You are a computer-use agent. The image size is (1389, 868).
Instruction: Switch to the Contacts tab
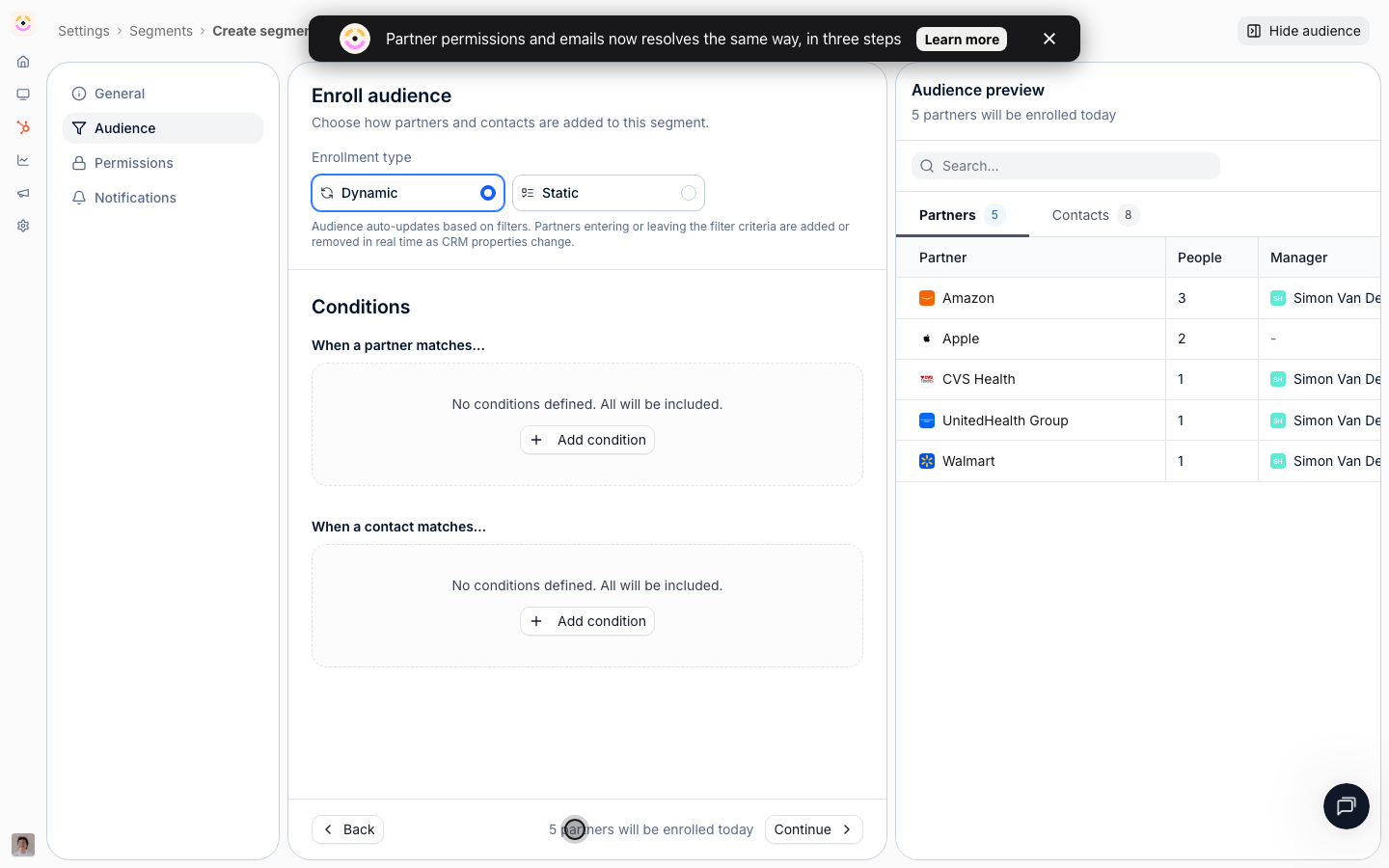click(x=1095, y=215)
